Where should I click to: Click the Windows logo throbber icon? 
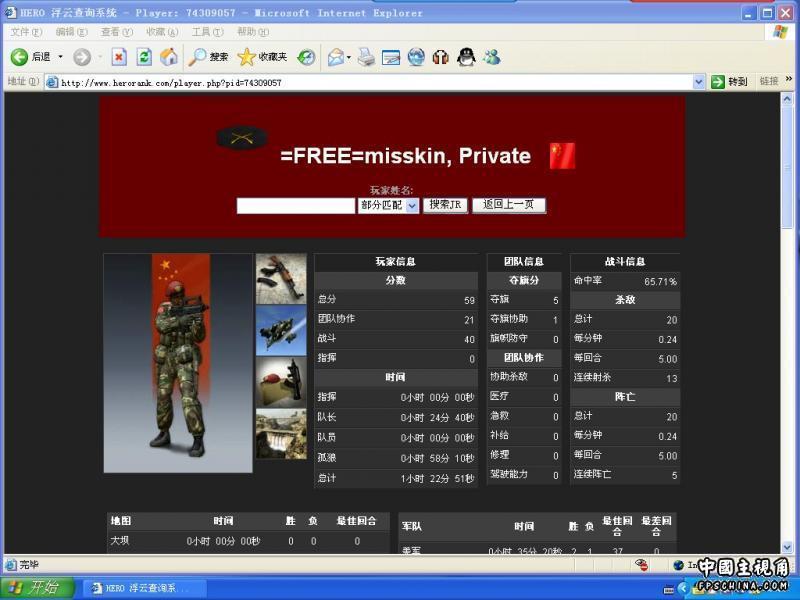(780, 32)
